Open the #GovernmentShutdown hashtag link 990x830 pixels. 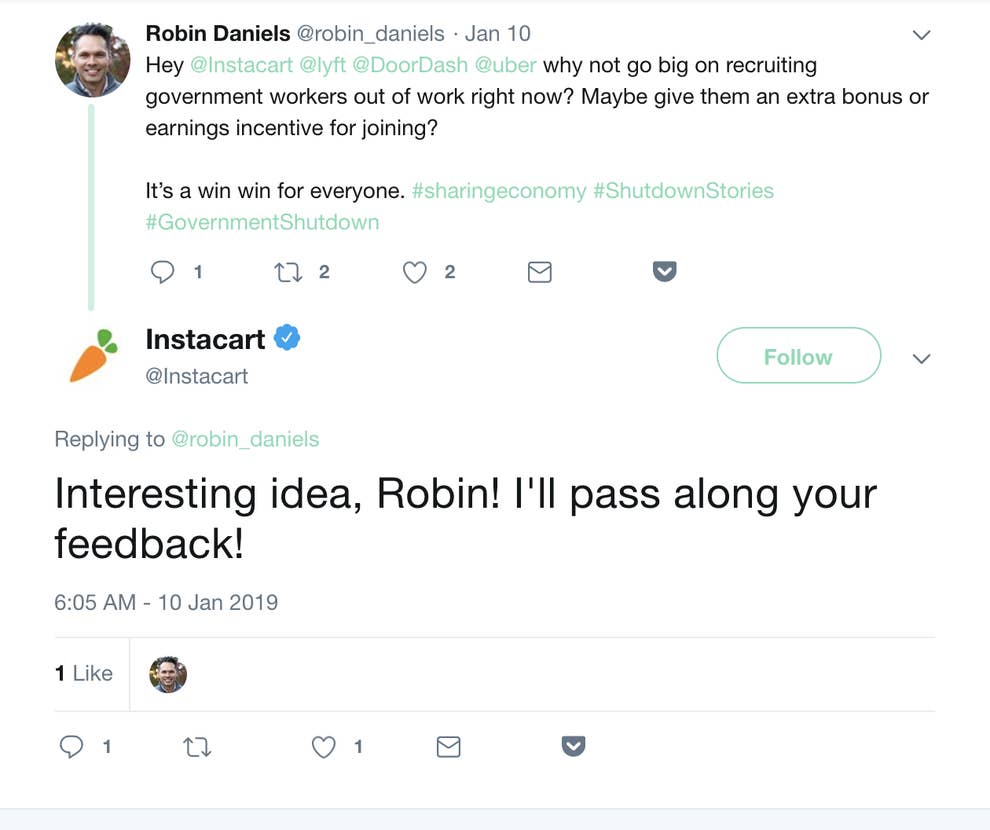(262, 222)
